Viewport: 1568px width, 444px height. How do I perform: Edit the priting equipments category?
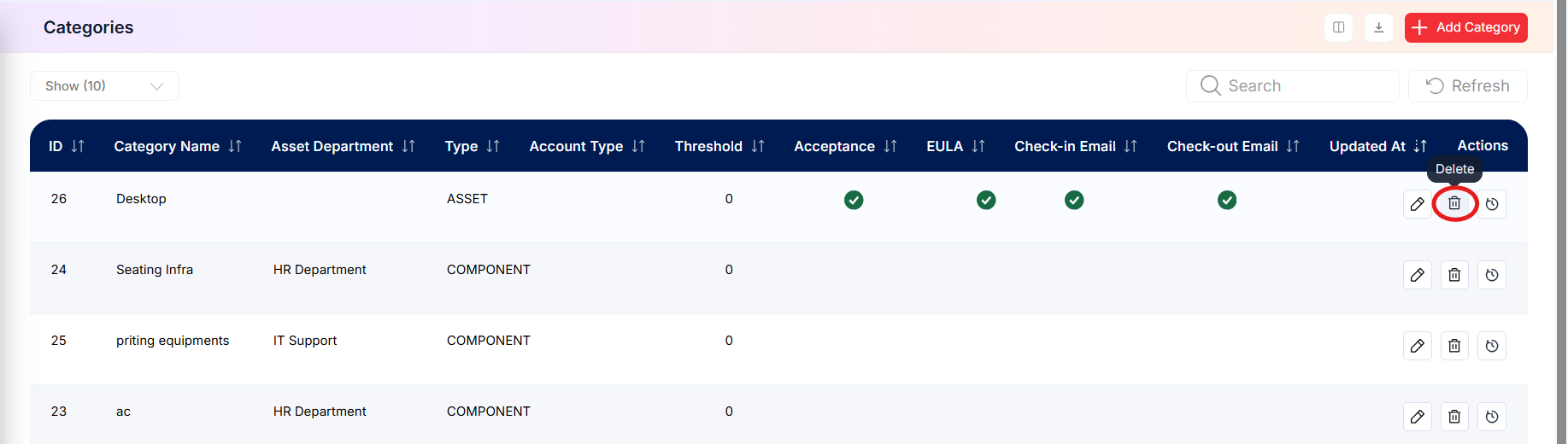(1418, 346)
